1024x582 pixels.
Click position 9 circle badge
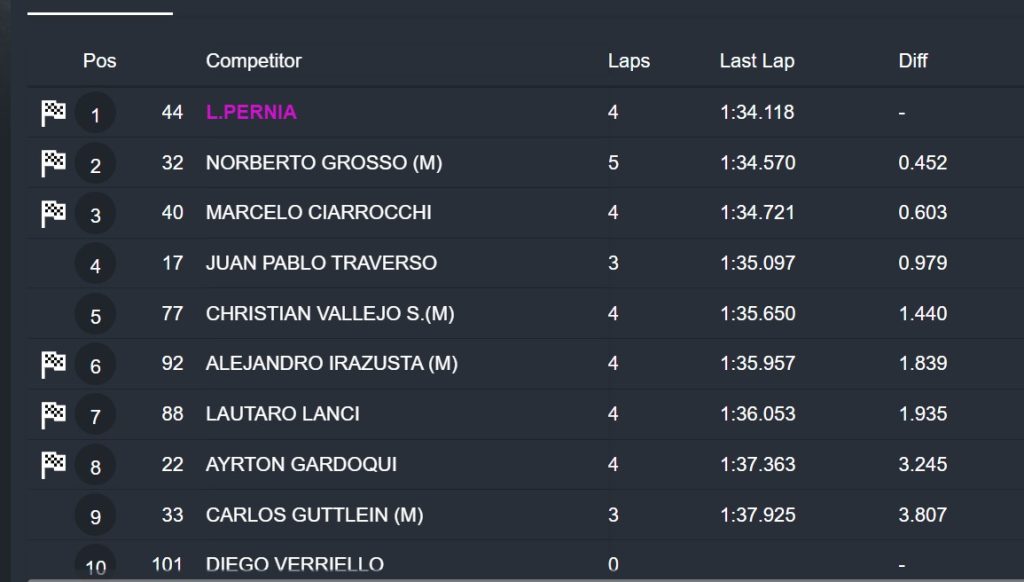coord(95,515)
